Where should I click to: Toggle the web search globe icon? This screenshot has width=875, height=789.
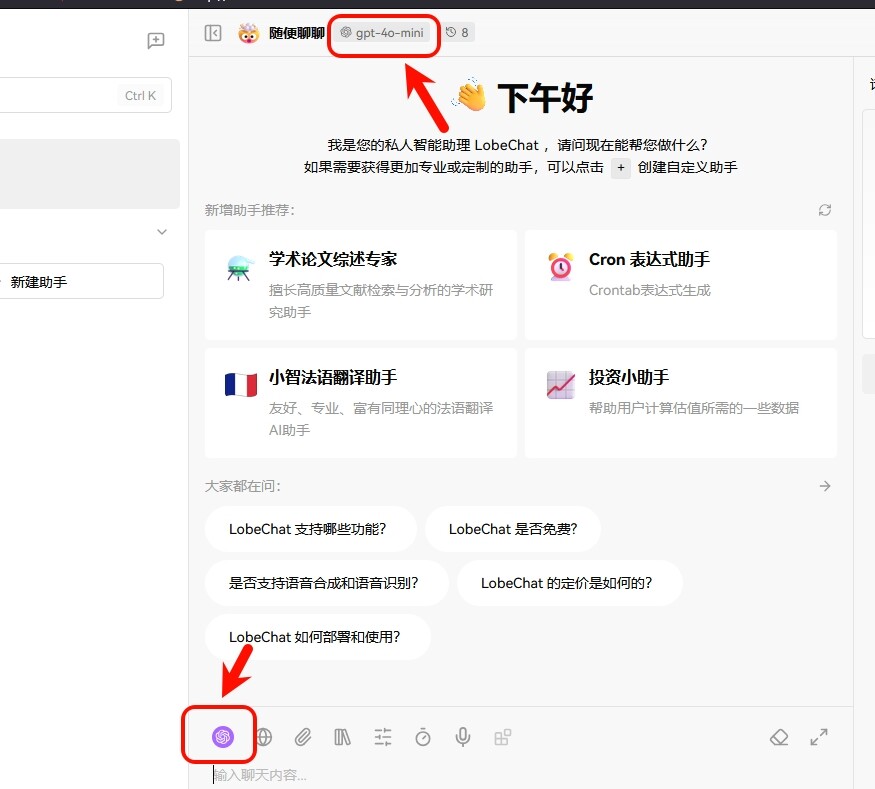(x=264, y=737)
